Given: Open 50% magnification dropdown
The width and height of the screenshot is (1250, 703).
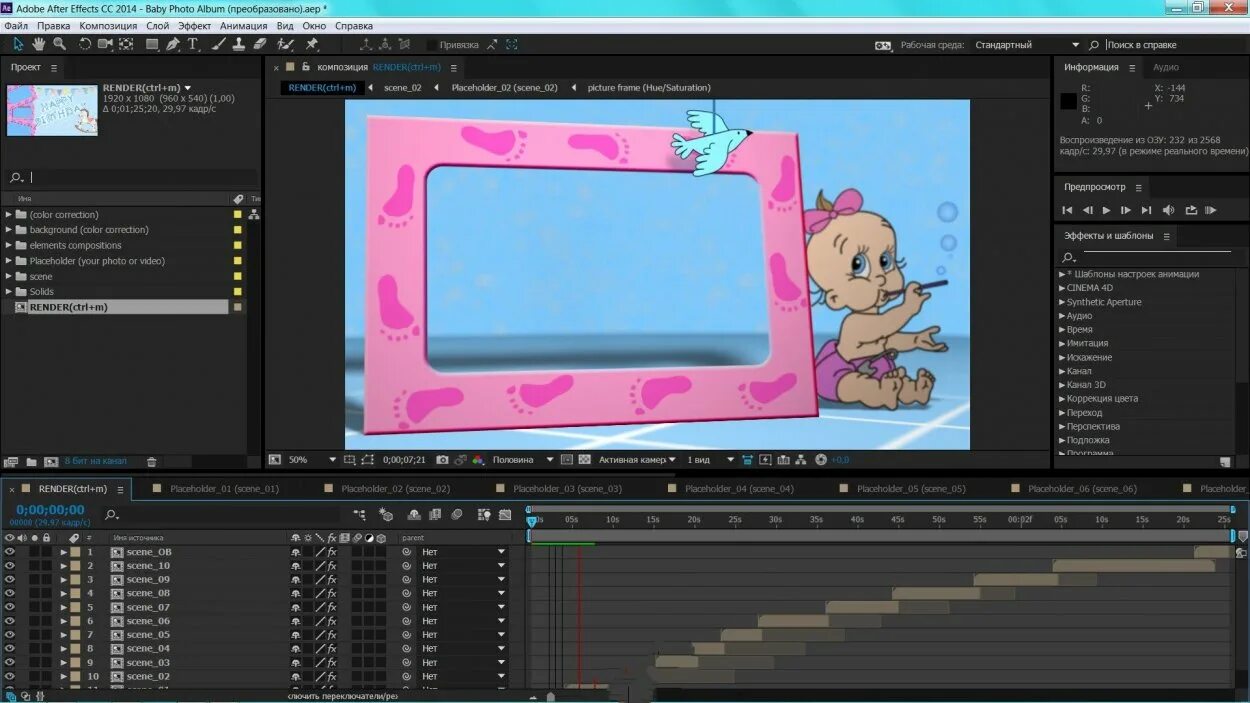Looking at the screenshot, I should pyautogui.click(x=312, y=460).
